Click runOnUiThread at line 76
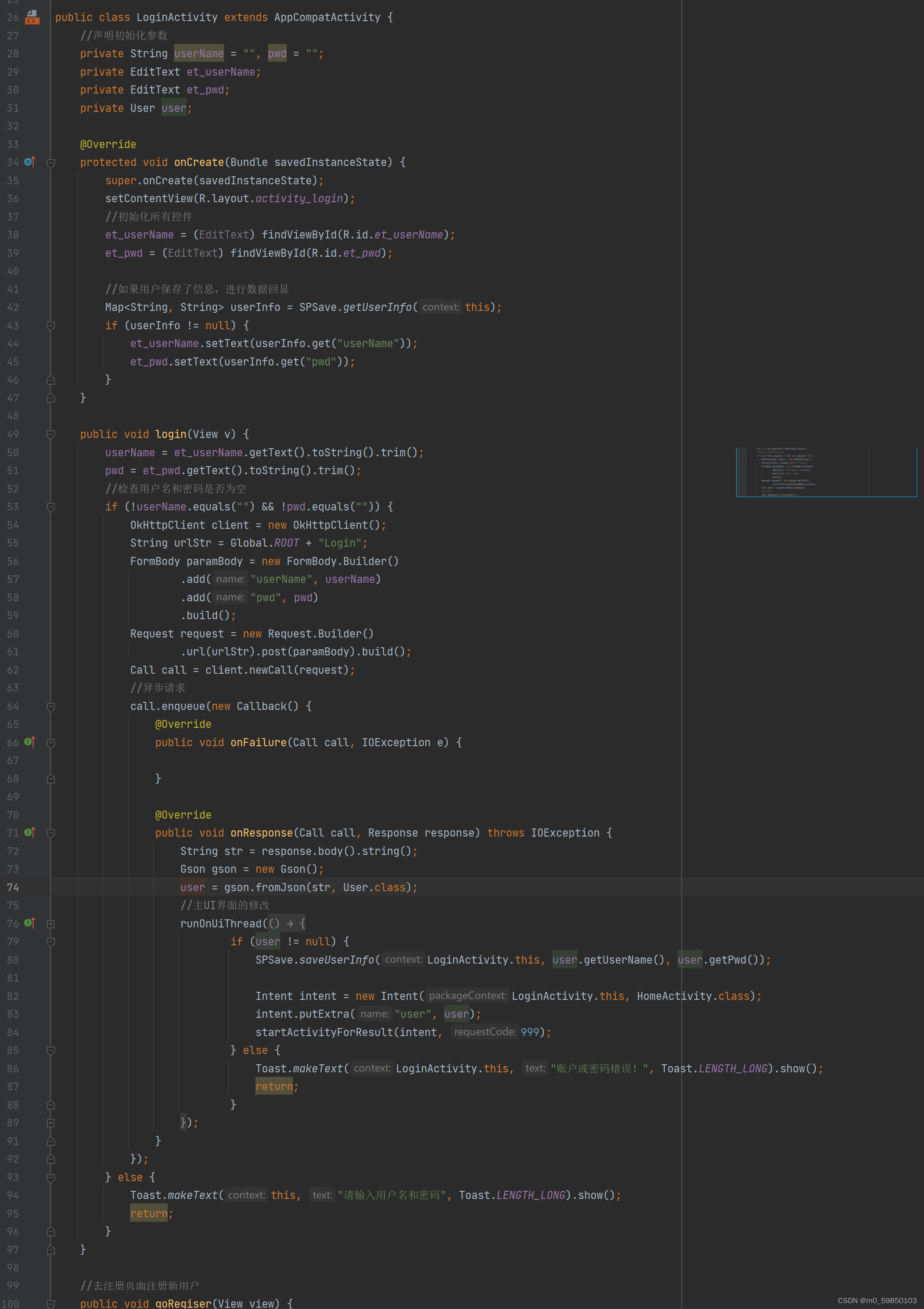Viewport: 924px width, 1309px height. 220,924
